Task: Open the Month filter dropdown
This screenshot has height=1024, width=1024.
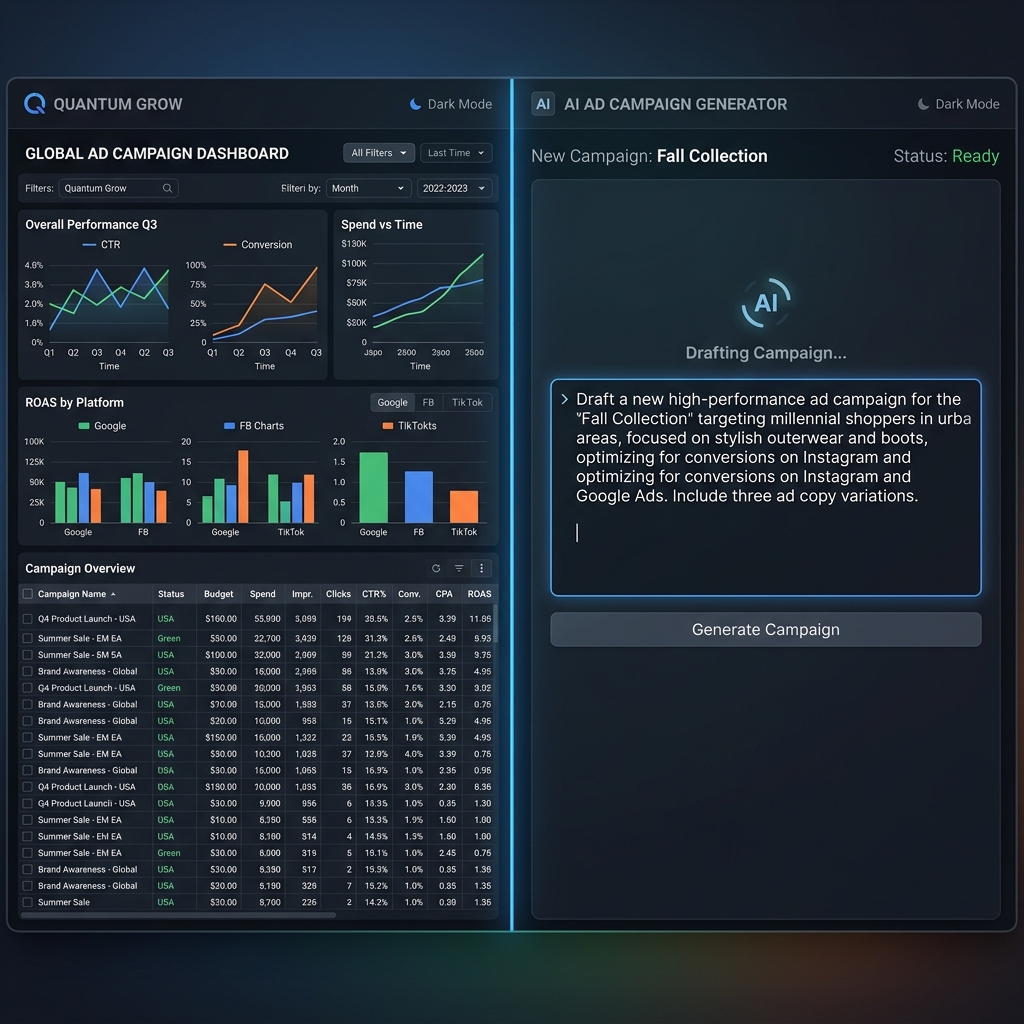Action: pos(368,188)
